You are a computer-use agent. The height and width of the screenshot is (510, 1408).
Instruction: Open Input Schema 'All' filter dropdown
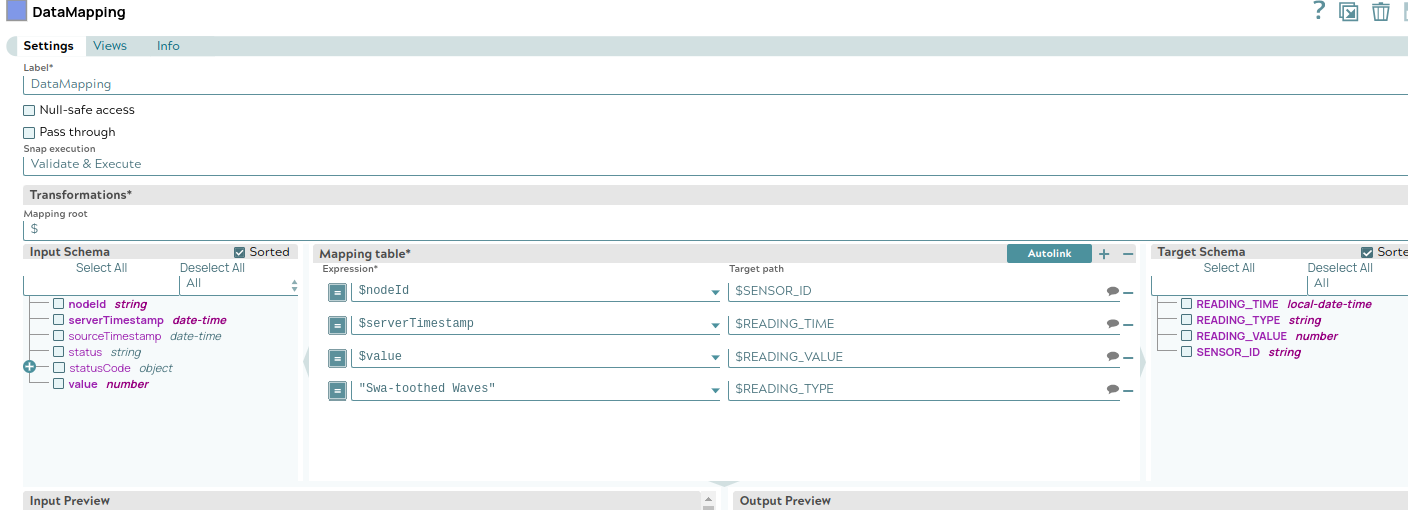click(240, 284)
